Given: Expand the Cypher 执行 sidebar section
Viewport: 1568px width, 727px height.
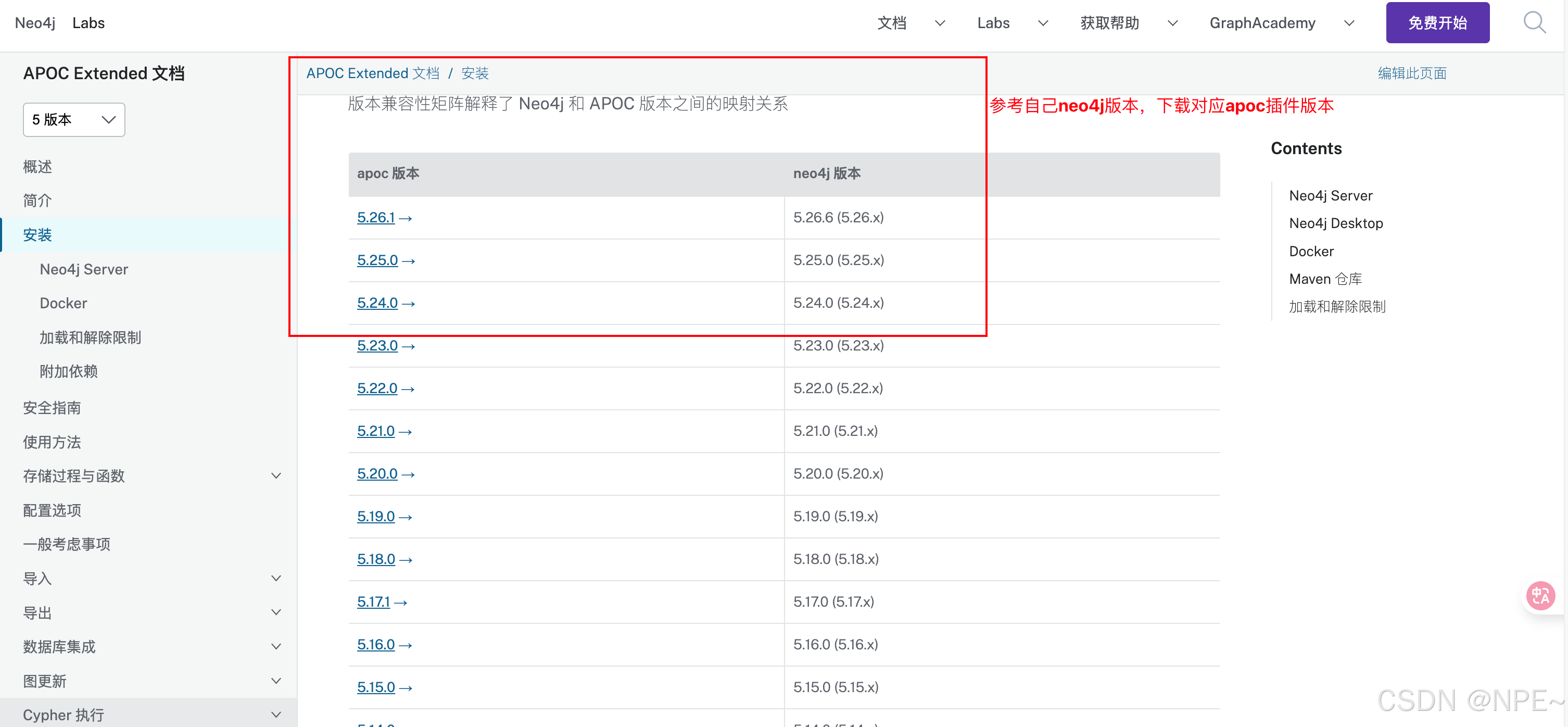Looking at the screenshot, I should 276,714.
